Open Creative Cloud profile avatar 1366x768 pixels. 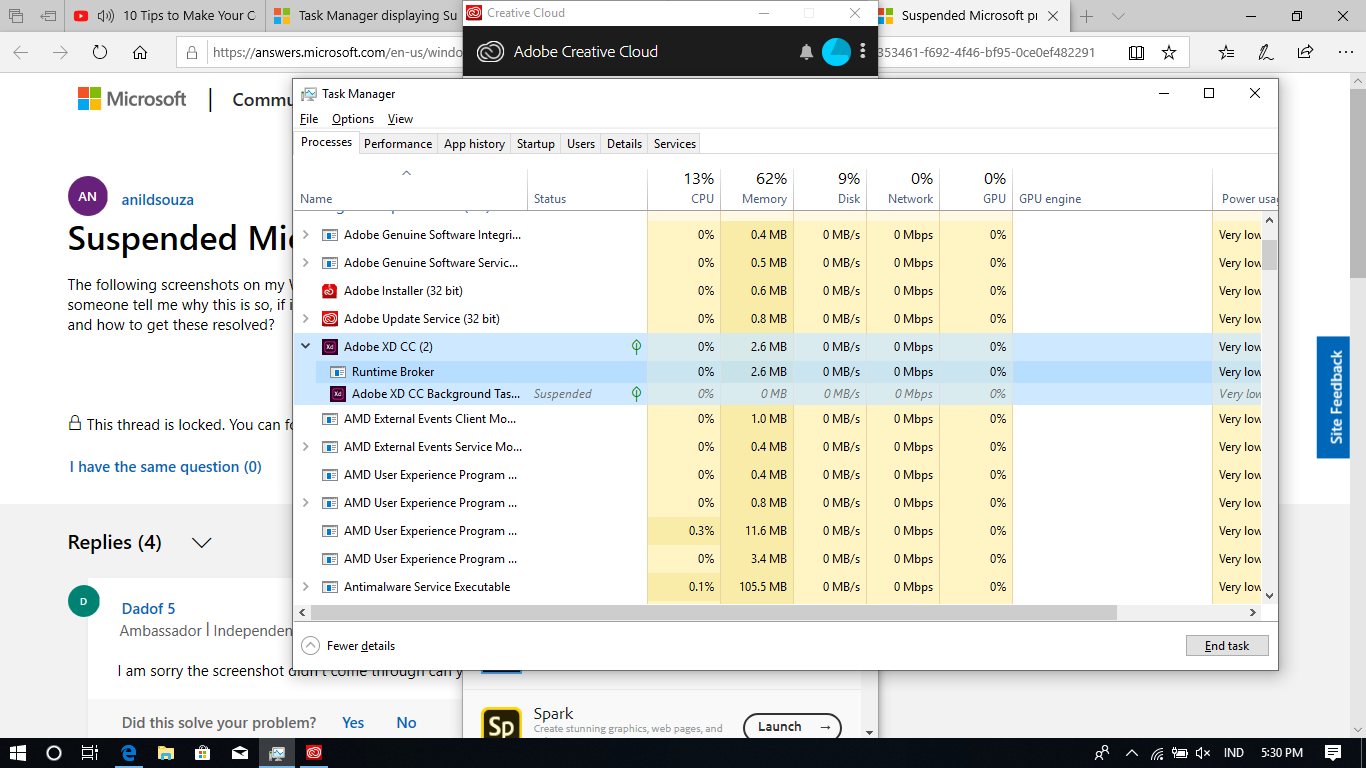(x=836, y=52)
